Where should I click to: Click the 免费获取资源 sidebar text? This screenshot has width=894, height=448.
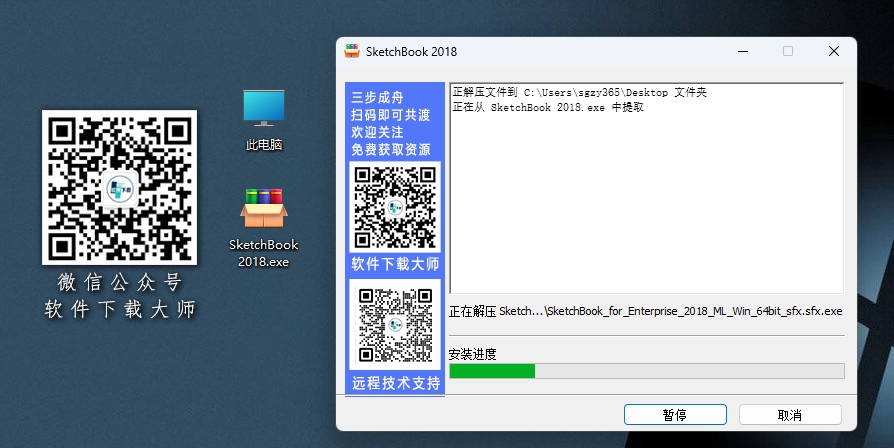point(391,149)
